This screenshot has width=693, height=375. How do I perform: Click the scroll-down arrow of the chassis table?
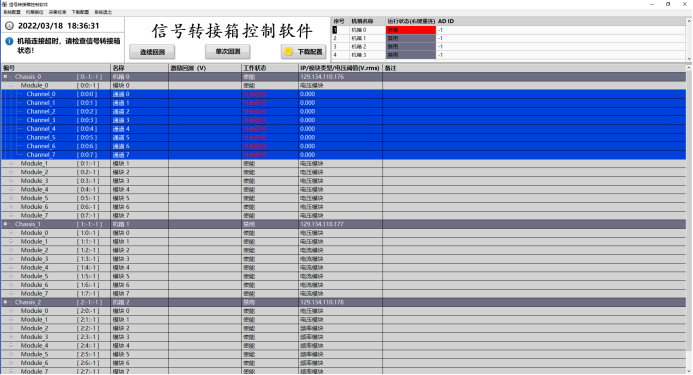pyautogui.click(x=689, y=58)
